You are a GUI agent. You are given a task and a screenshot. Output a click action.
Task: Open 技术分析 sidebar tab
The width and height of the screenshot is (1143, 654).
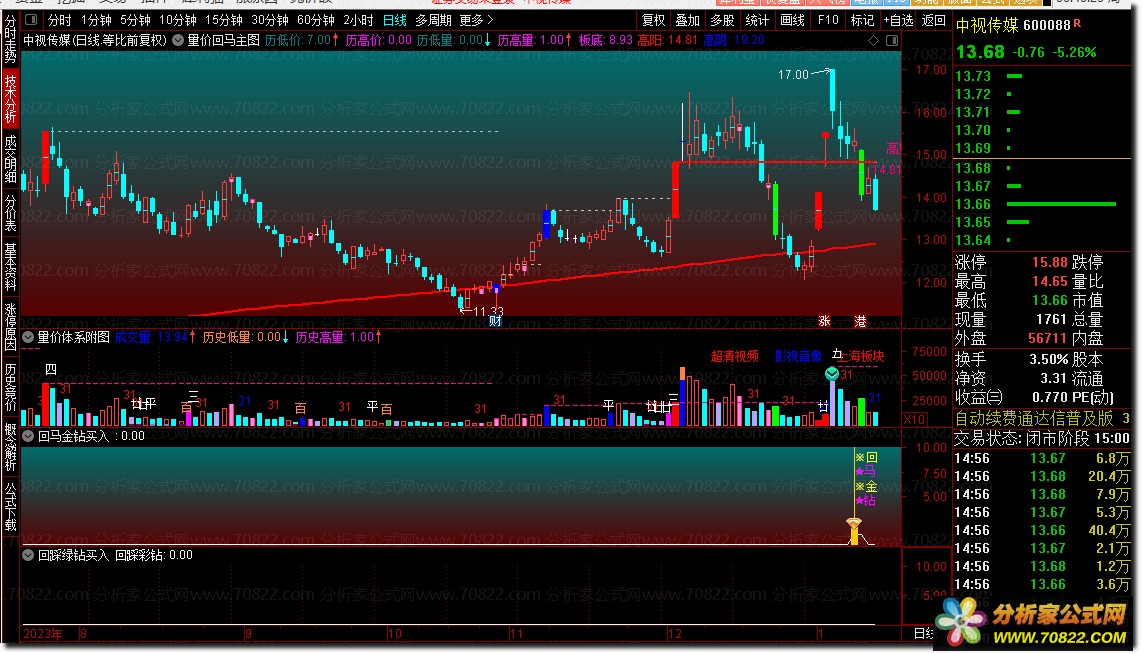coord(10,98)
